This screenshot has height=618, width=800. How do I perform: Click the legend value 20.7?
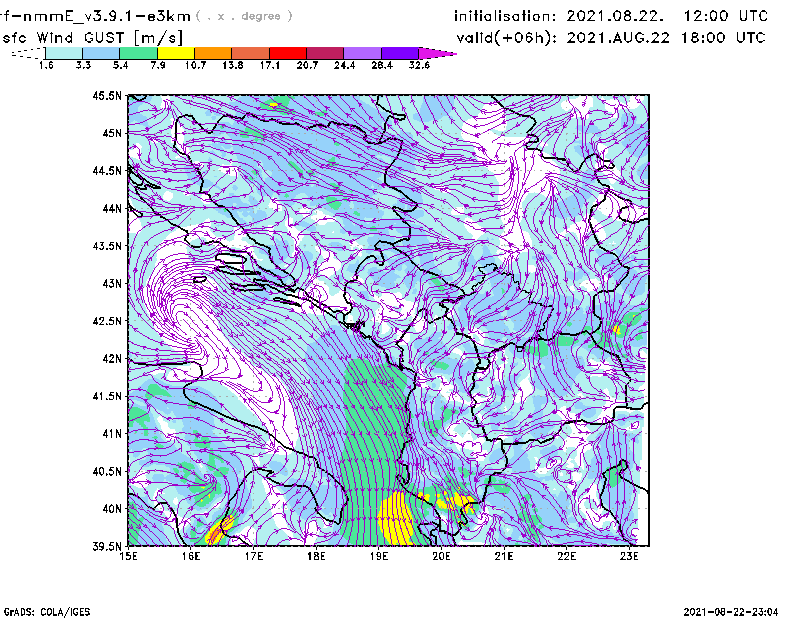click(307, 65)
